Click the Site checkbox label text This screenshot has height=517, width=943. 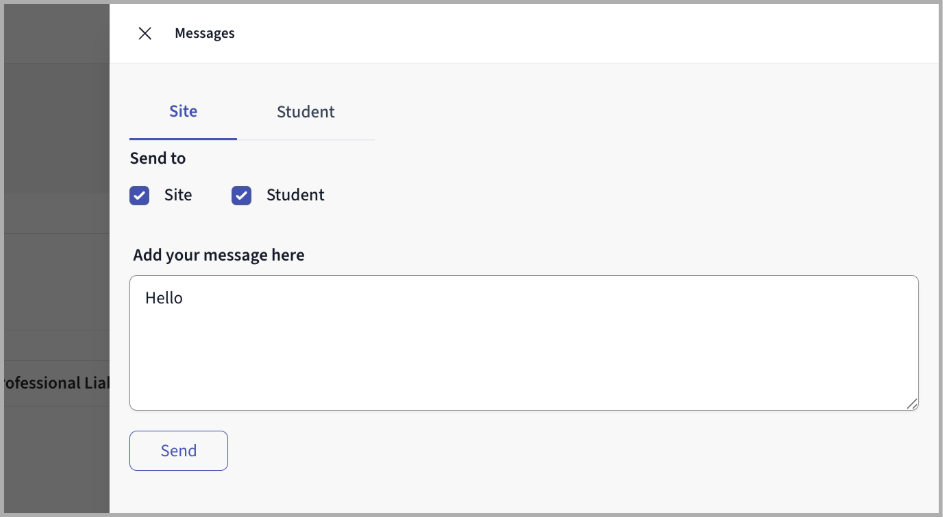click(178, 195)
